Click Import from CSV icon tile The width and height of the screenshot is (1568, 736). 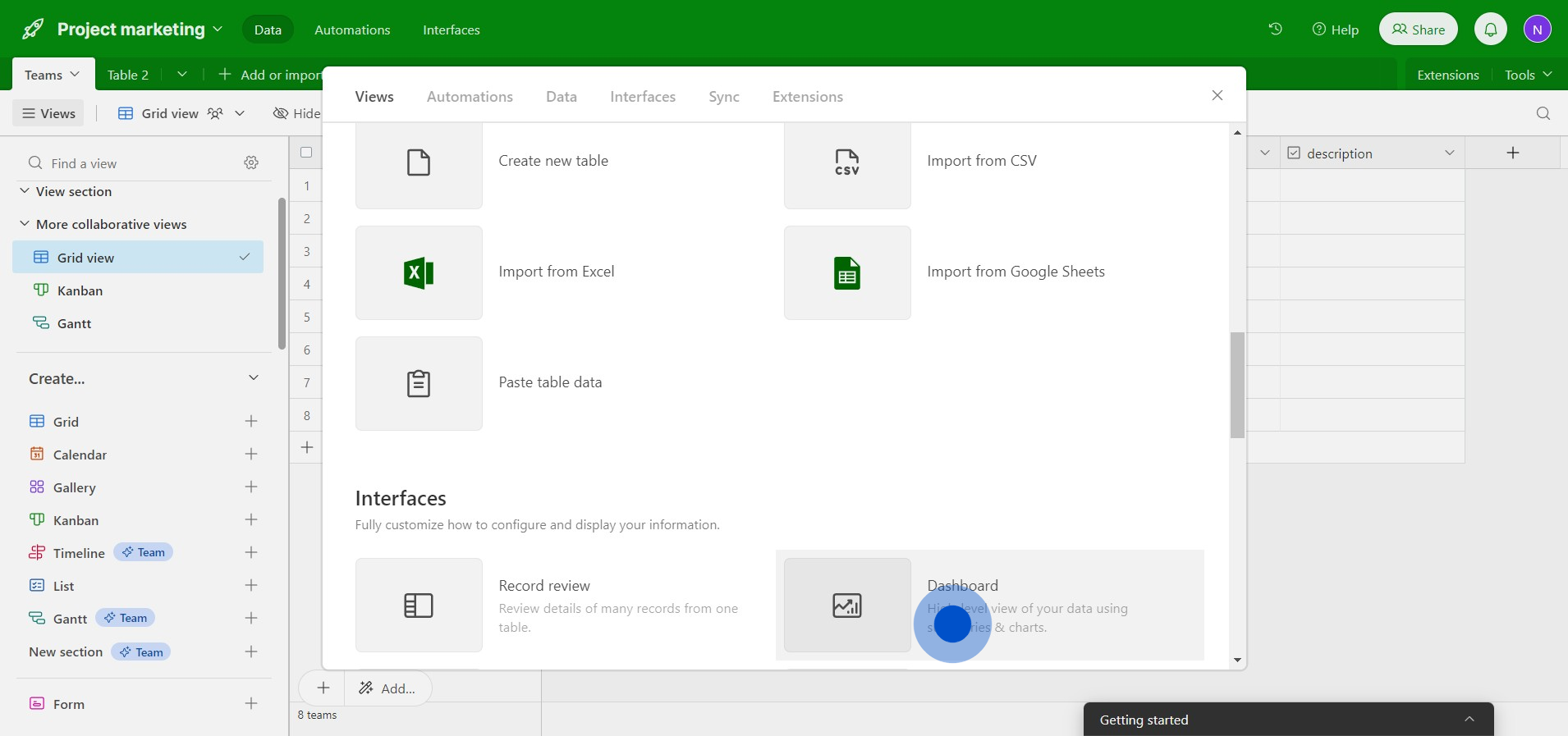(x=847, y=162)
